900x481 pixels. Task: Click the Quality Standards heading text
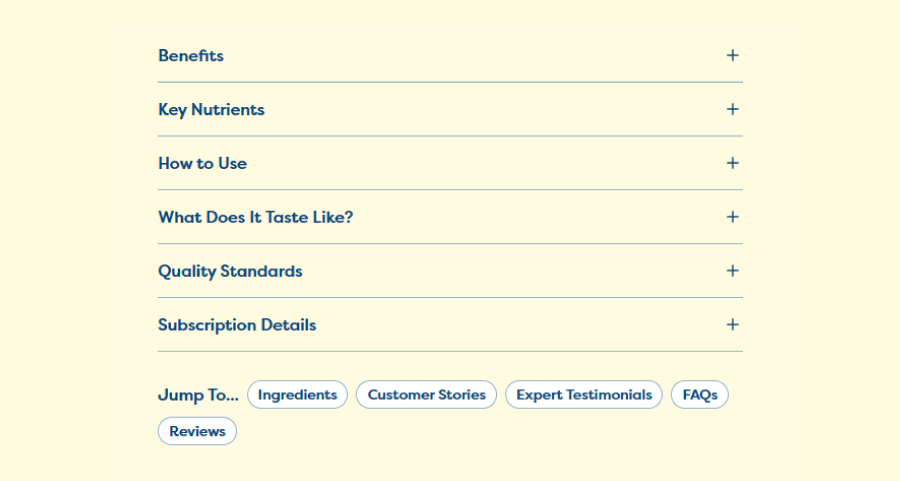pyautogui.click(x=230, y=271)
